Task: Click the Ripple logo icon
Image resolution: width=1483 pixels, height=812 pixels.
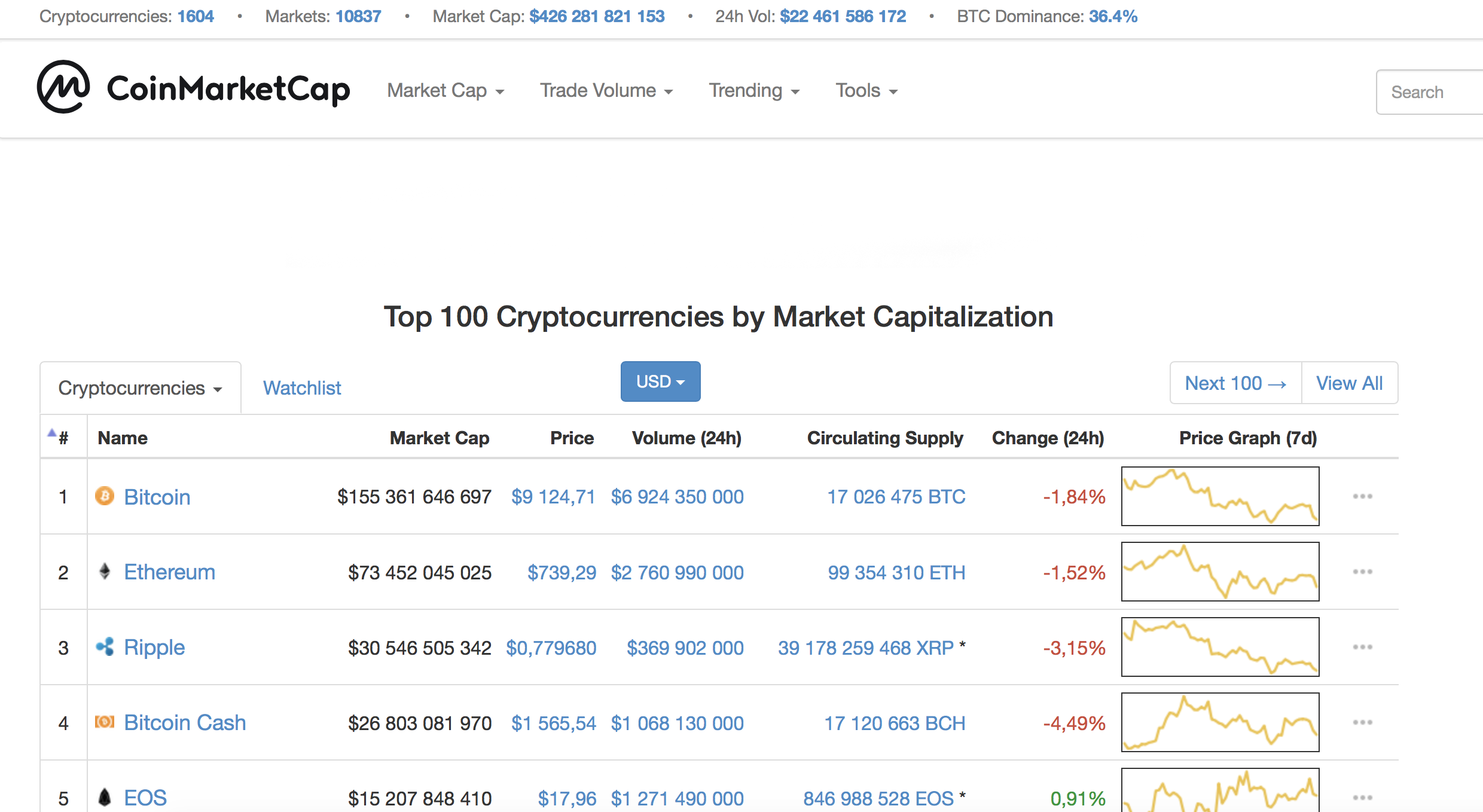Action: pyautogui.click(x=105, y=646)
